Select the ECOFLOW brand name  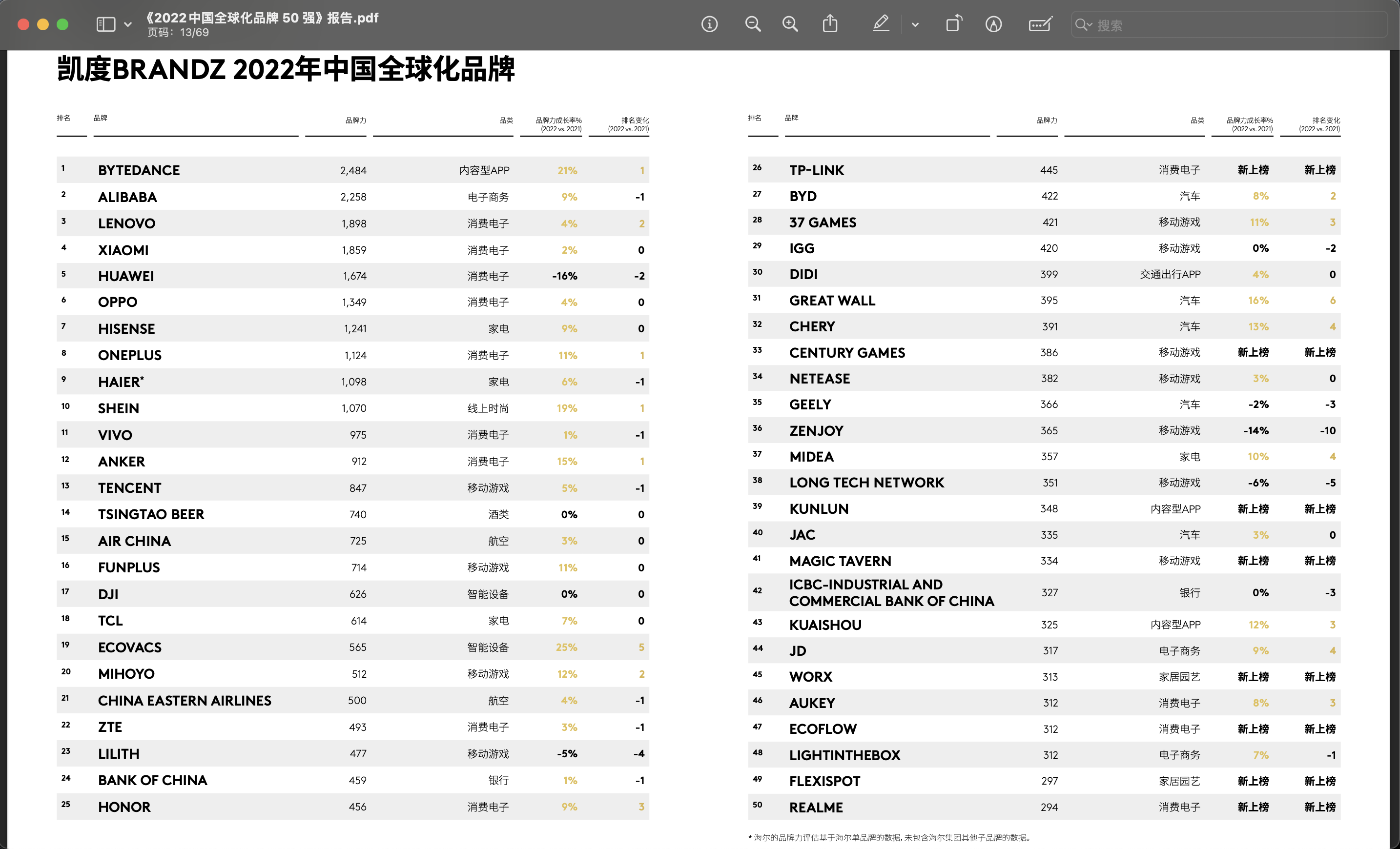(x=823, y=729)
